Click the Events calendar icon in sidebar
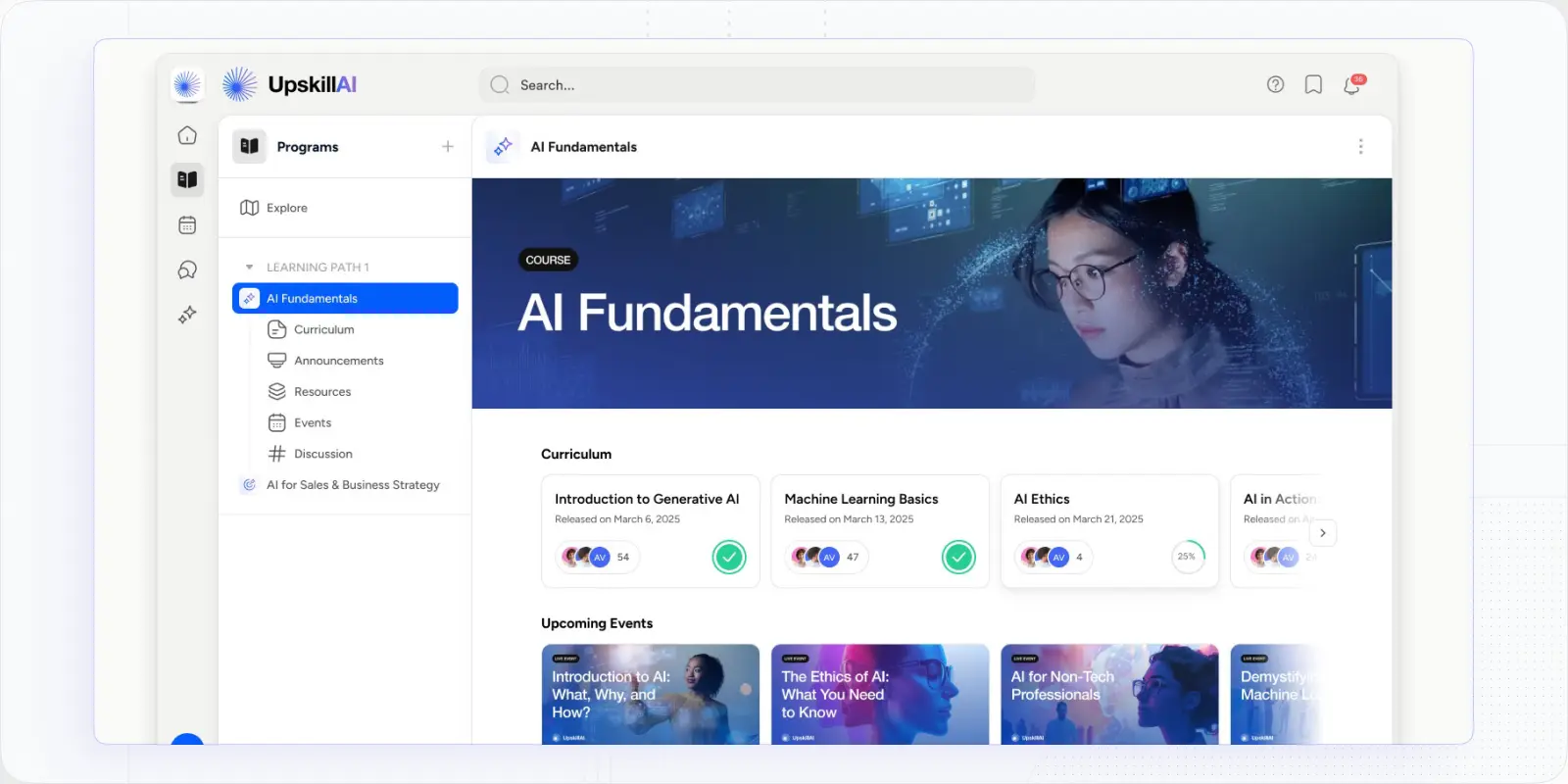This screenshot has height=784, width=1568. [277, 422]
